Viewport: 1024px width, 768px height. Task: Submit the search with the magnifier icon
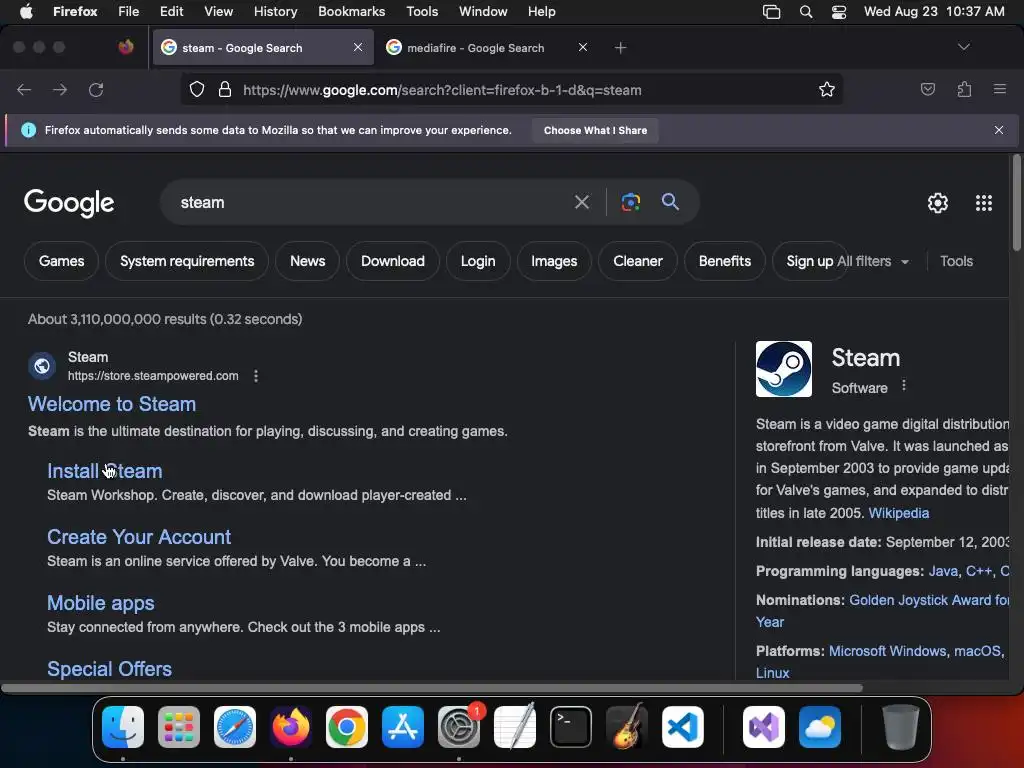[x=670, y=202]
